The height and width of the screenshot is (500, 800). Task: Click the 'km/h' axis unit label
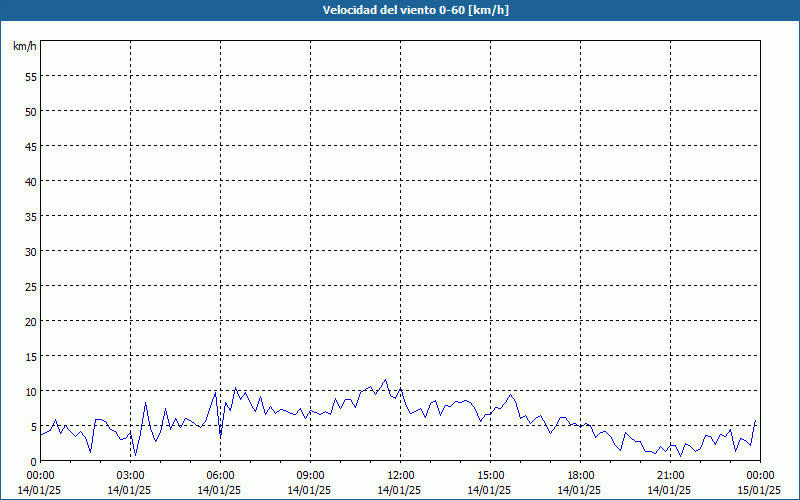tap(25, 46)
